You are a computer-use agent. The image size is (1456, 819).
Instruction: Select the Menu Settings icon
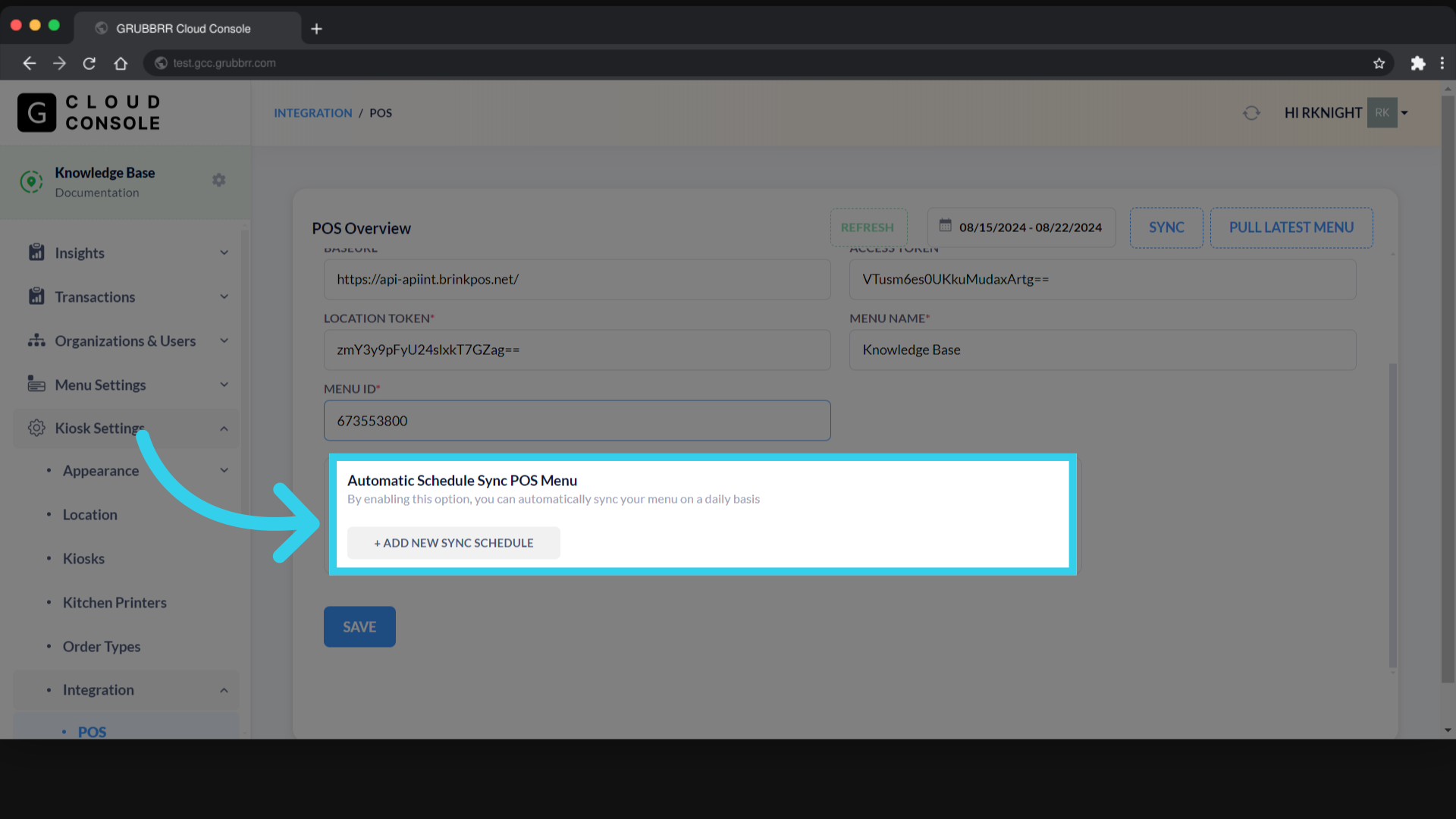pyautogui.click(x=36, y=384)
